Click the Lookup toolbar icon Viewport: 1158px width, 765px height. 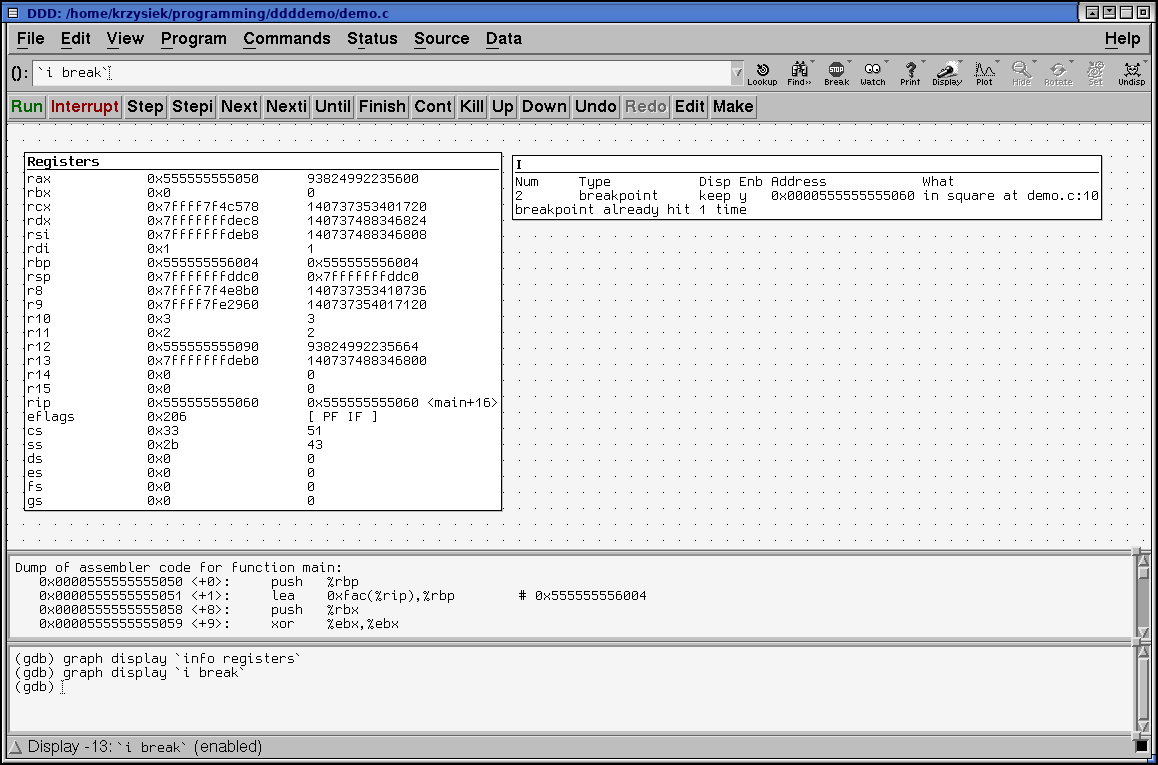[x=762, y=73]
